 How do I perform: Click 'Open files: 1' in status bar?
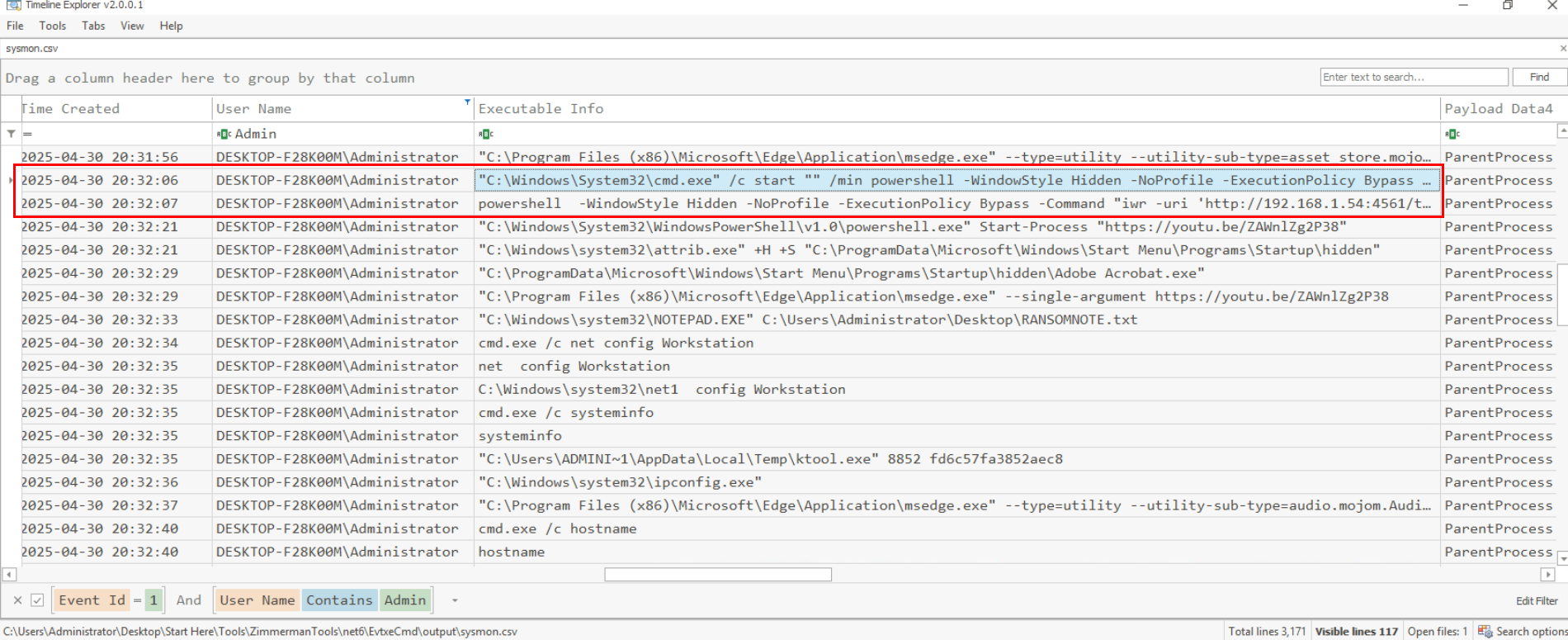(x=1438, y=632)
